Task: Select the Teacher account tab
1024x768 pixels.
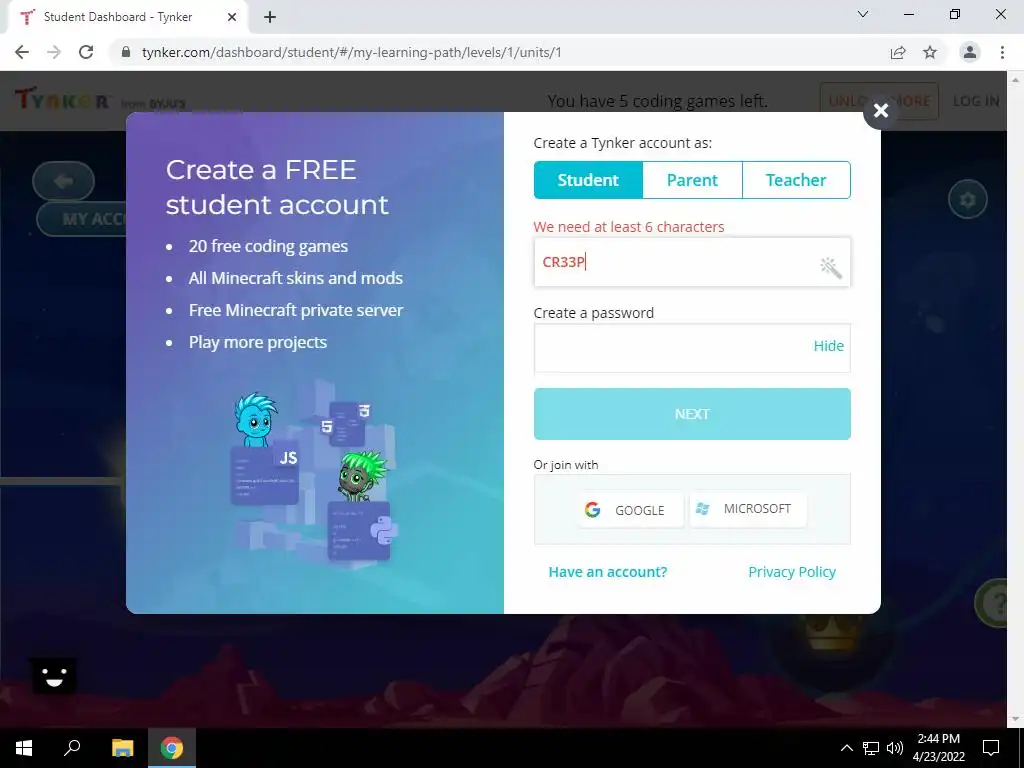Action: click(x=796, y=180)
